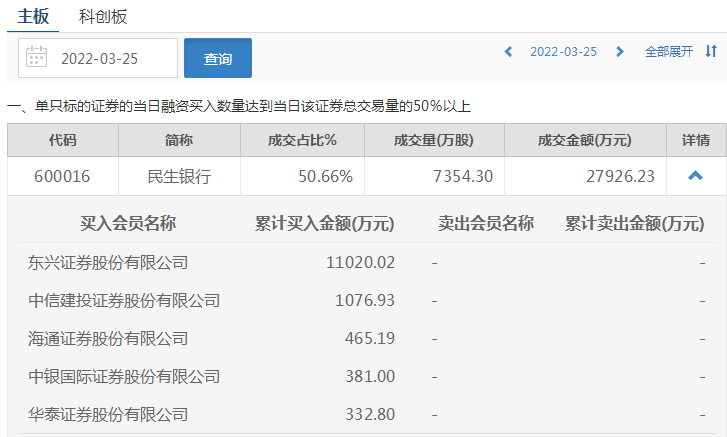
Task: Click the 成交量(万股) column header
Action: [434, 140]
